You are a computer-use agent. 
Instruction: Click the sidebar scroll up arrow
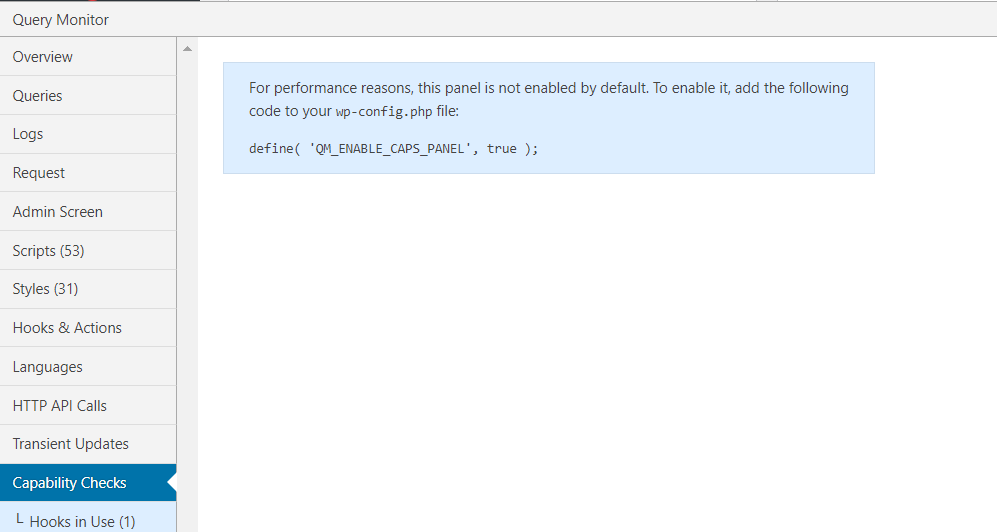pyautogui.click(x=188, y=49)
